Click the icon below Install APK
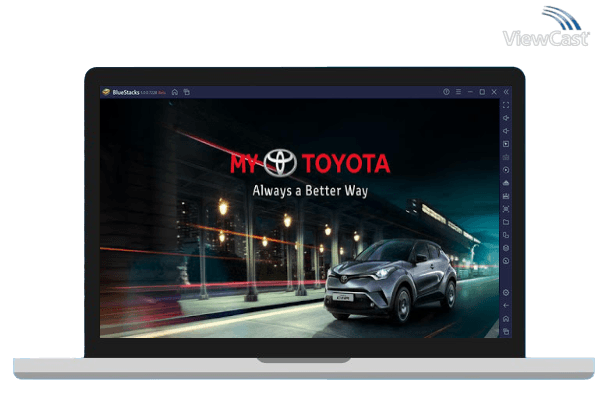The image size is (602, 414). tap(506, 196)
